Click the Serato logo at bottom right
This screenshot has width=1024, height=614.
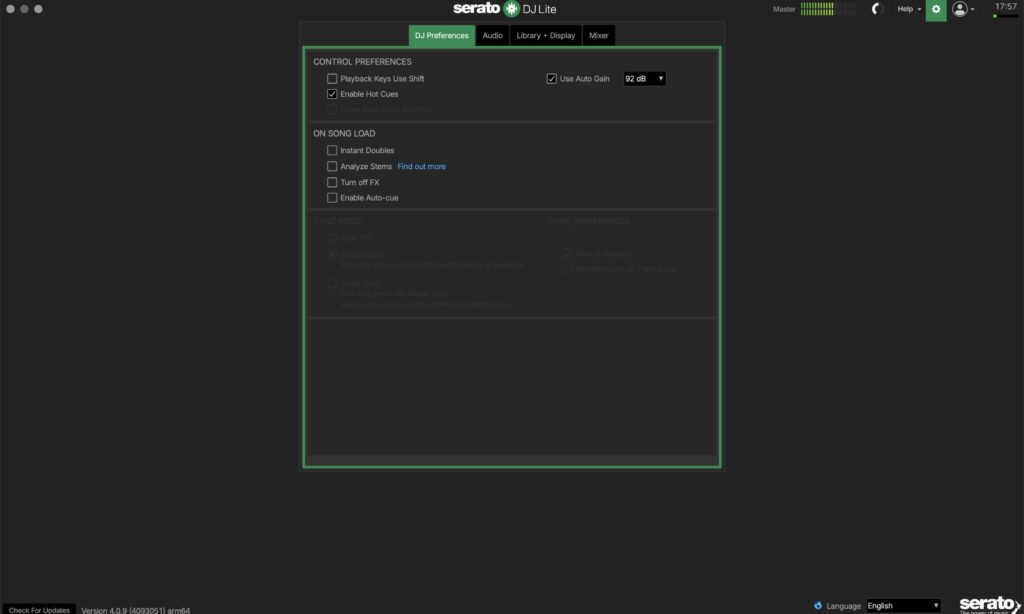click(989, 604)
